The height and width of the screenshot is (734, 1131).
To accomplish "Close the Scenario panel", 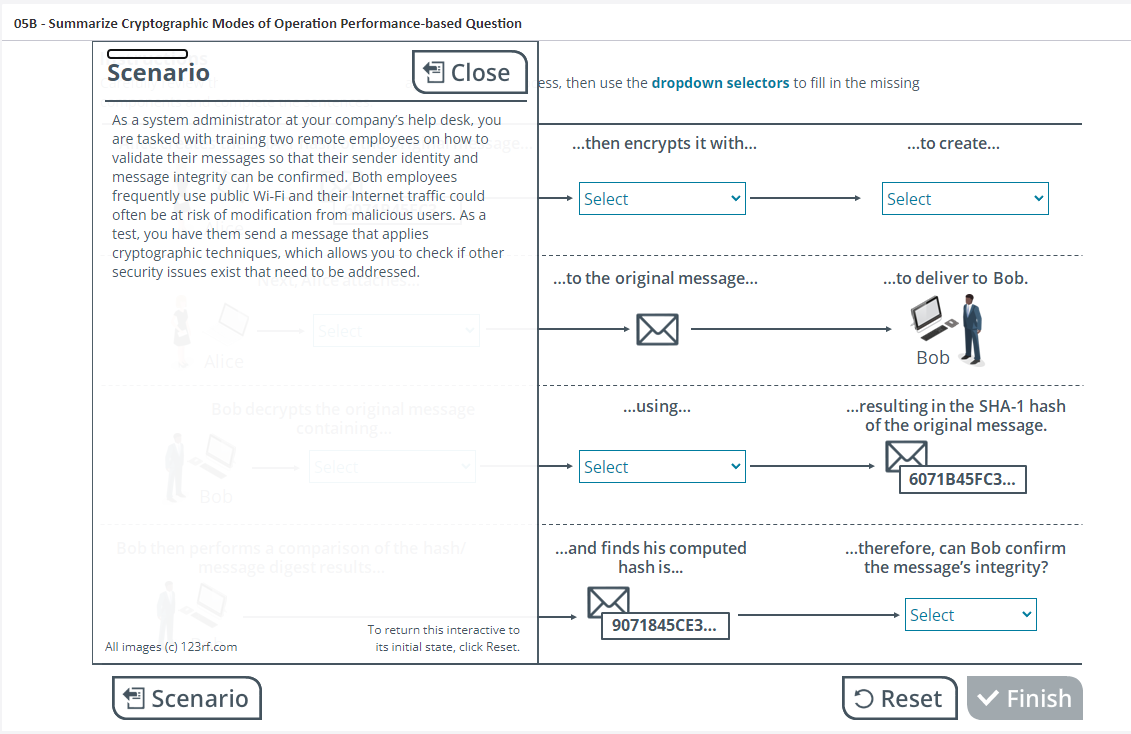I will pyautogui.click(x=469, y=73).
